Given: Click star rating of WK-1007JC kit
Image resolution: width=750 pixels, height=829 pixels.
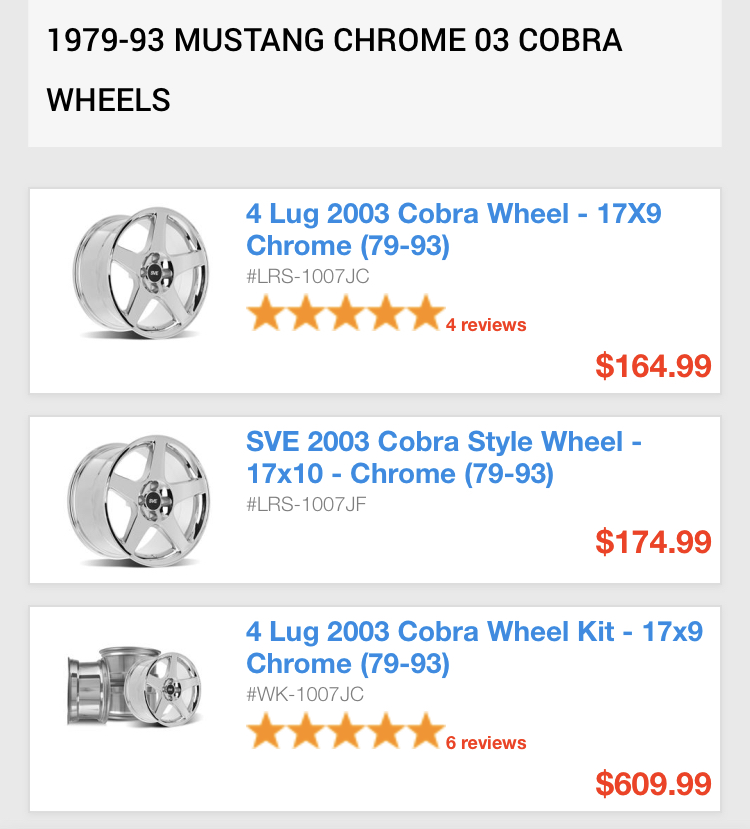Looking at the screenshot, I should pyautogui.click(x=346, y=731).
